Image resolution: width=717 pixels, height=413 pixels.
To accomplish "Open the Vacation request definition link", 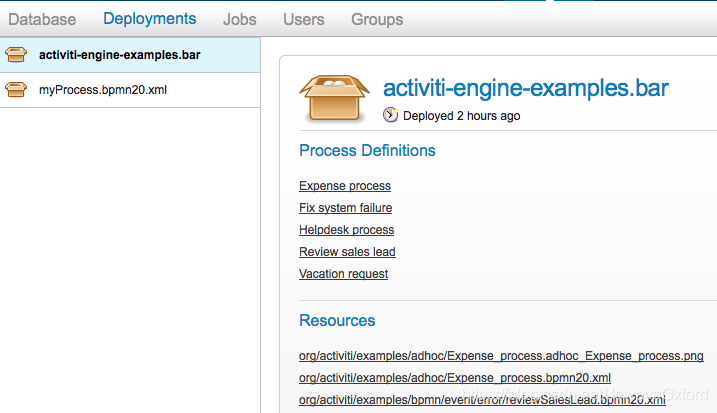I will (343, 274).
